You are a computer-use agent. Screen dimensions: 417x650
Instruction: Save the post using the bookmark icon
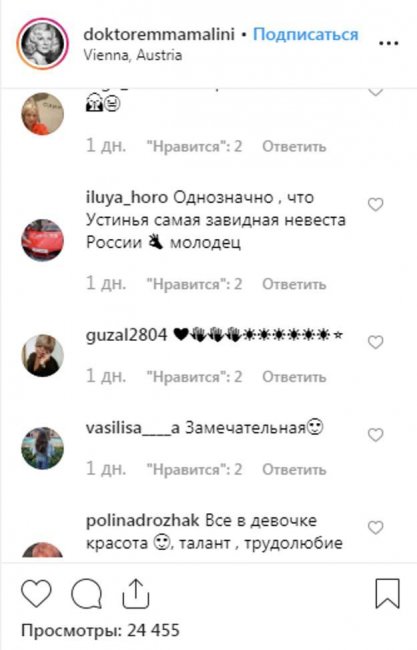388,594
